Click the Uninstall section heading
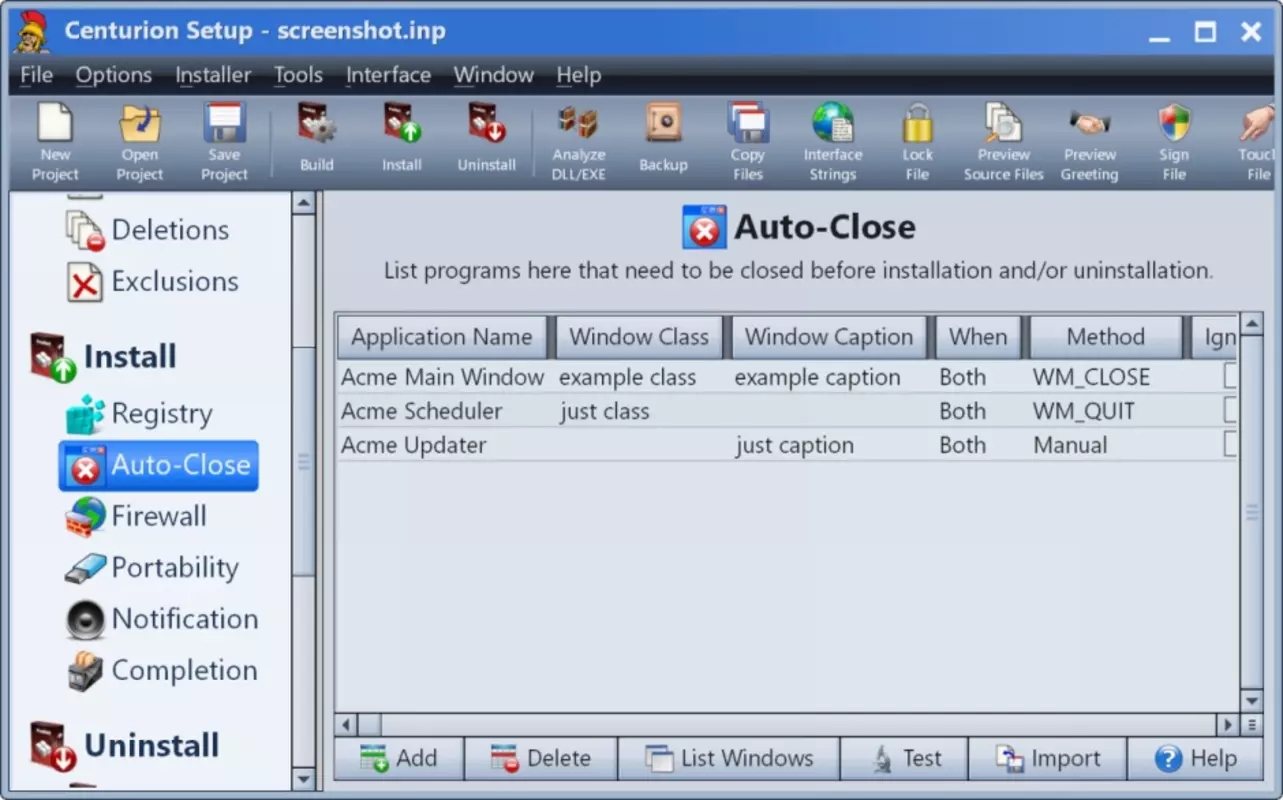The width and height of the screenshot is (1283, 800). 124,746
